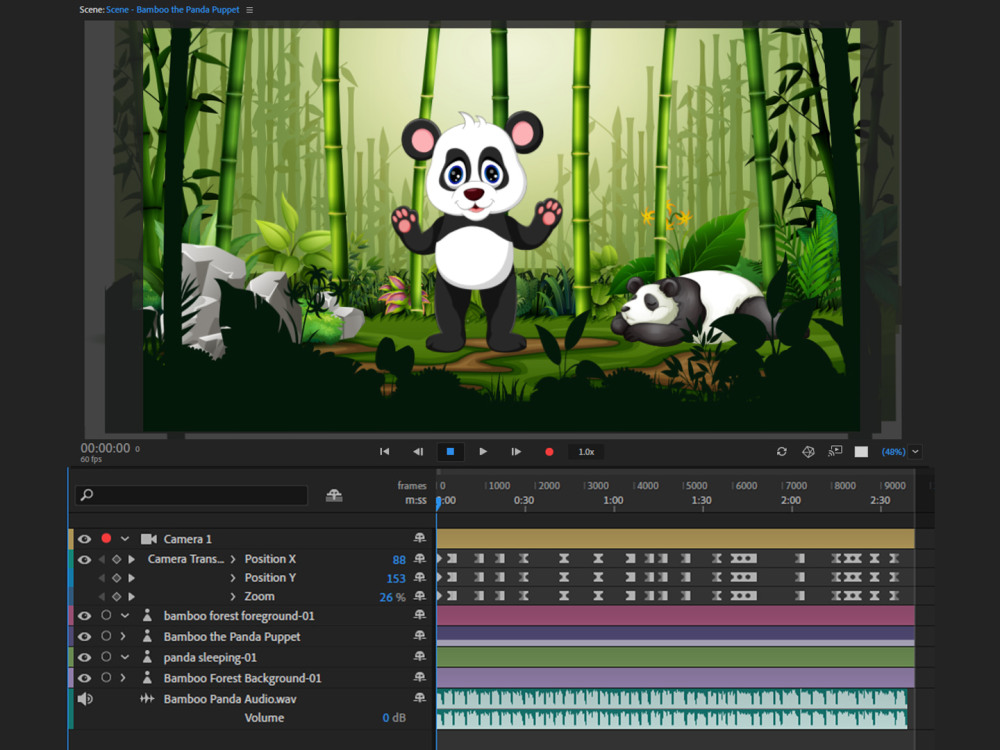Collapse the bamboo forest foreground-01 track
The width and height of the screenshot is (1000, 750).
[125, 616]
